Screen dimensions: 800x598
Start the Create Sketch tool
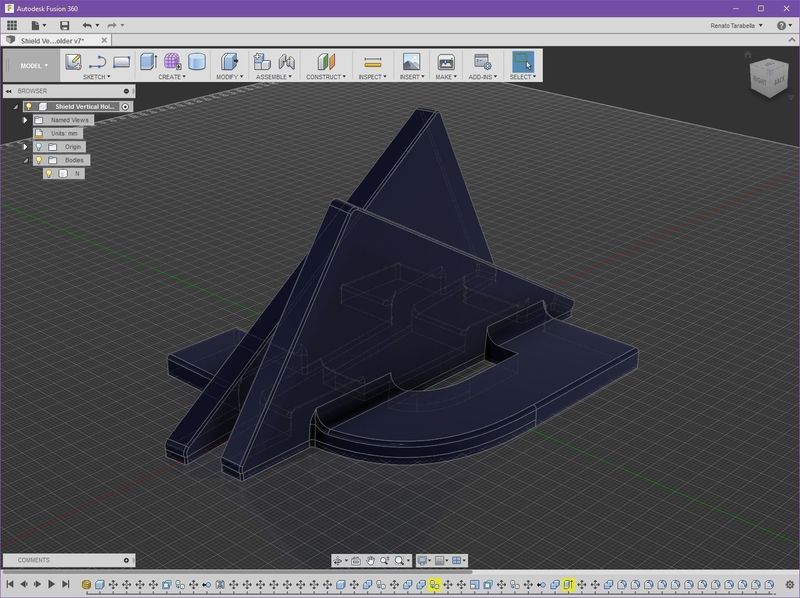click(73, 62)
